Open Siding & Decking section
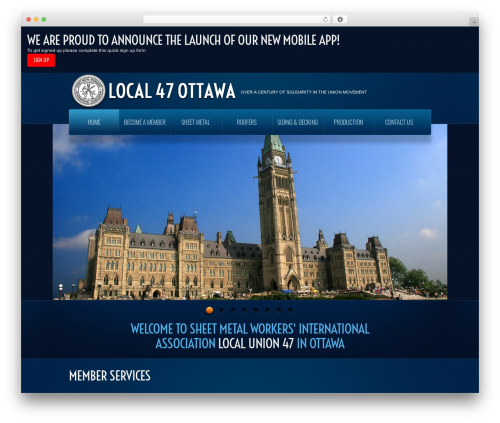Image resolution: width=500 pixels, height=423 pixels. (298, 122)
